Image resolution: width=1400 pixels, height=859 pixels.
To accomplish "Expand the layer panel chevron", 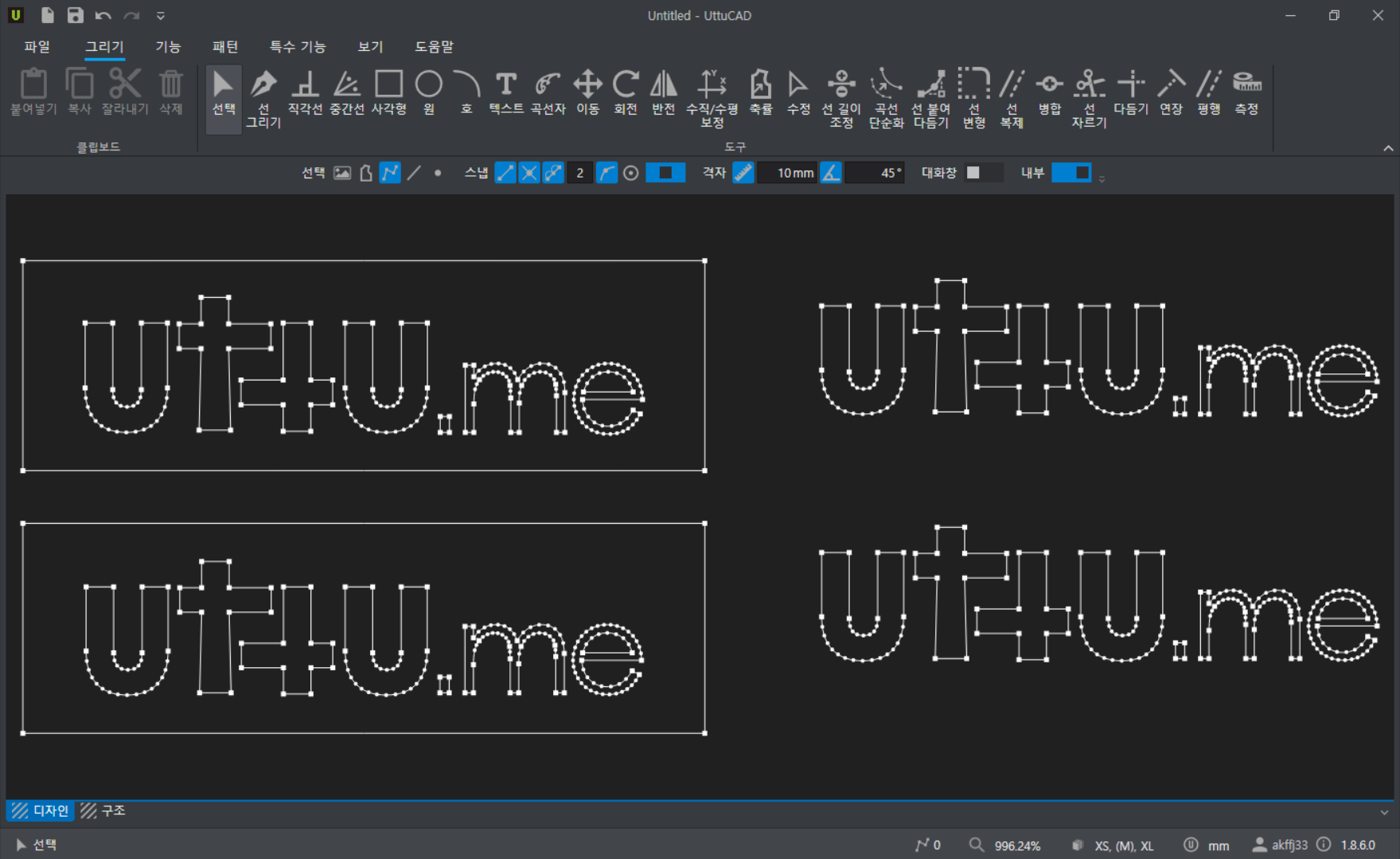I will tap(1384, 813).
